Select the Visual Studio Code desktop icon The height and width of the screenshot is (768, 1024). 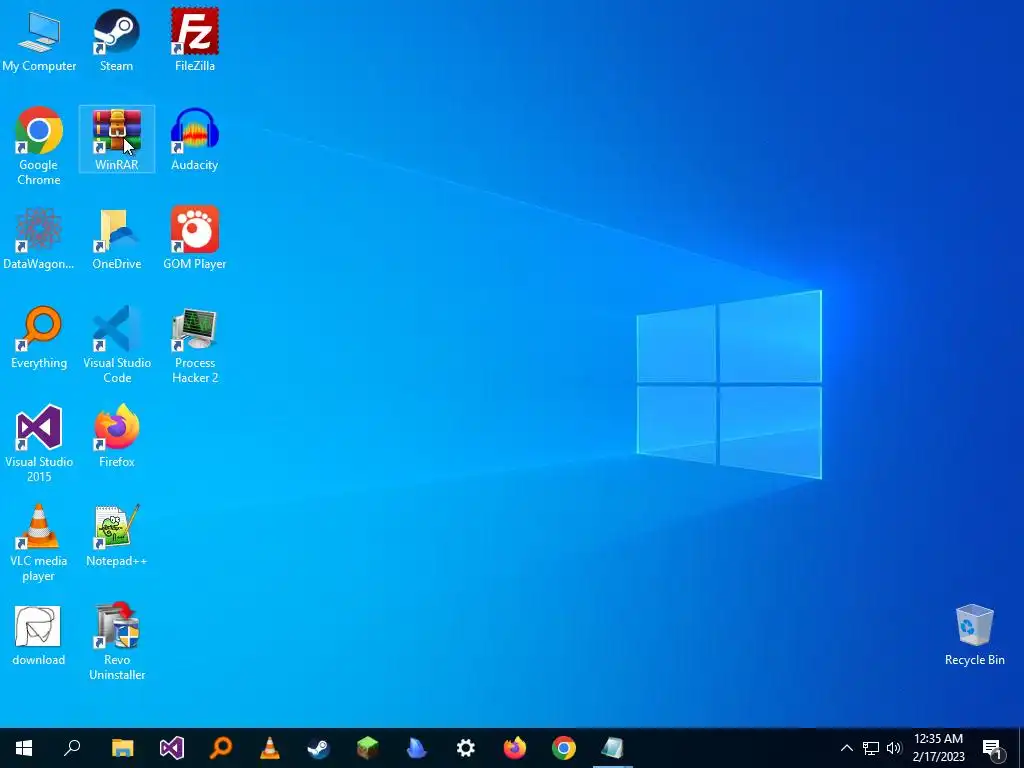[116, 345]
